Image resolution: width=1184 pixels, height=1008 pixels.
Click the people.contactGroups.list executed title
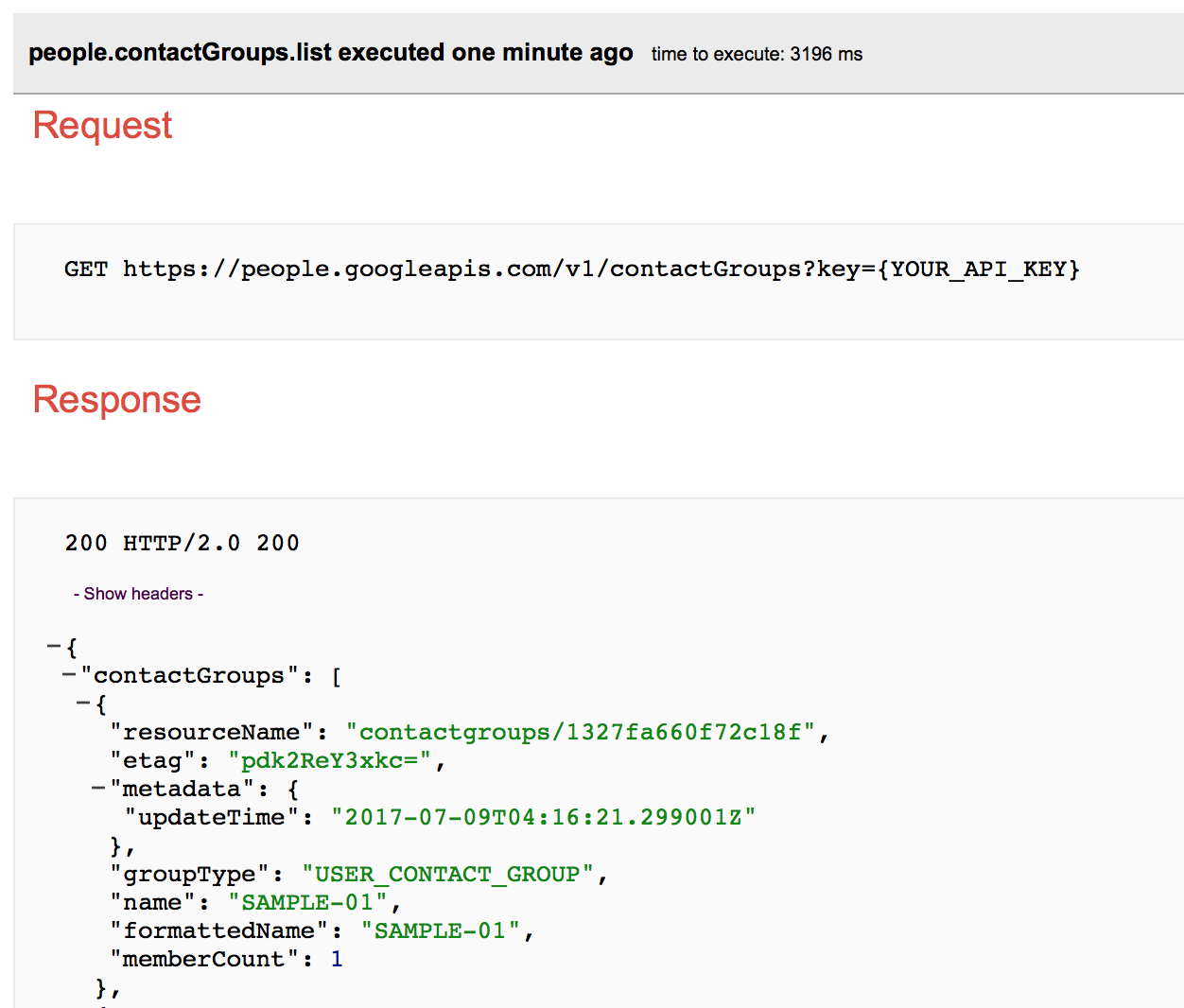tap(330, 53)
